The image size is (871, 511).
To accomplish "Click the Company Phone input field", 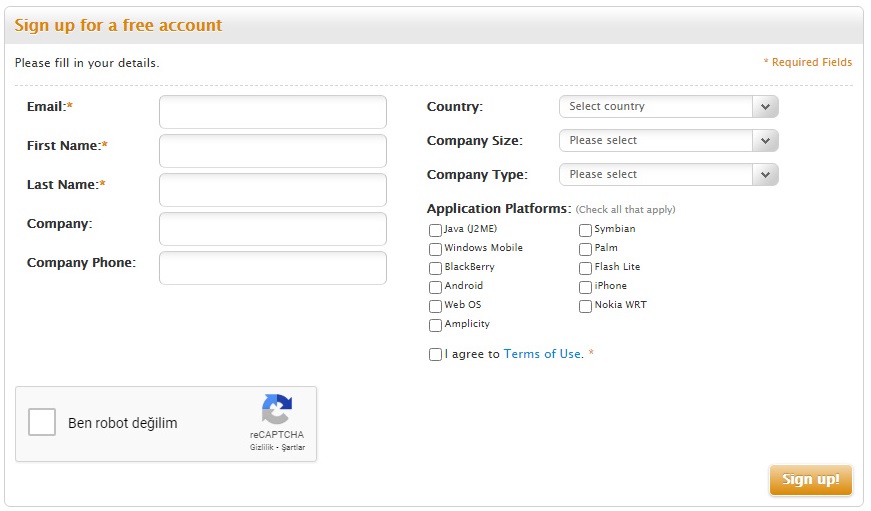I will [272, 268].
